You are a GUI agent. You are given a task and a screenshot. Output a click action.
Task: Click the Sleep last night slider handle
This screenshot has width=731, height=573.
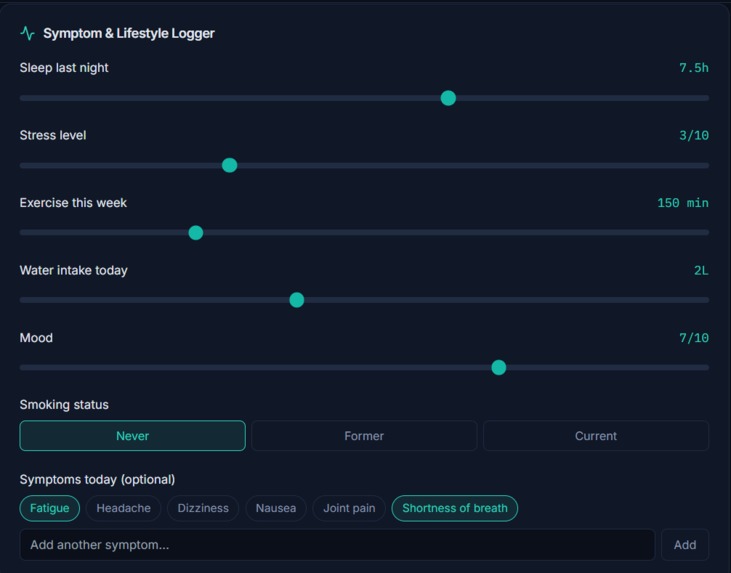point(448,98)
